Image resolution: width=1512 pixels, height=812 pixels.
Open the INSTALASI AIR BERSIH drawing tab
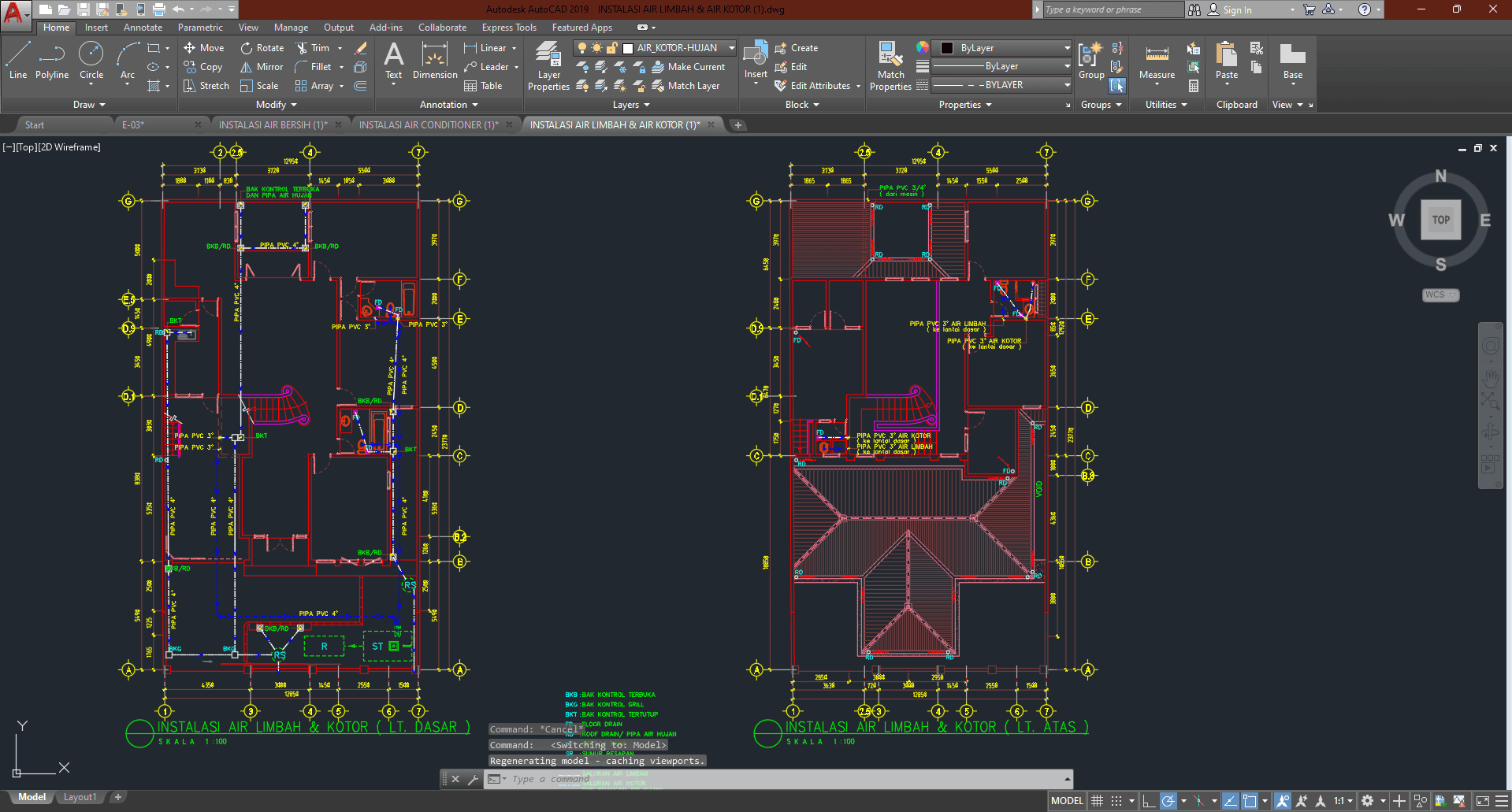point(273,124)
